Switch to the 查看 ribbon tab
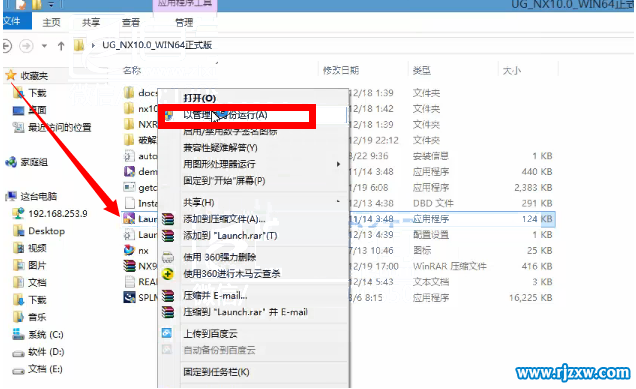Viewport: 636px width, 389px height. point(131,22)
